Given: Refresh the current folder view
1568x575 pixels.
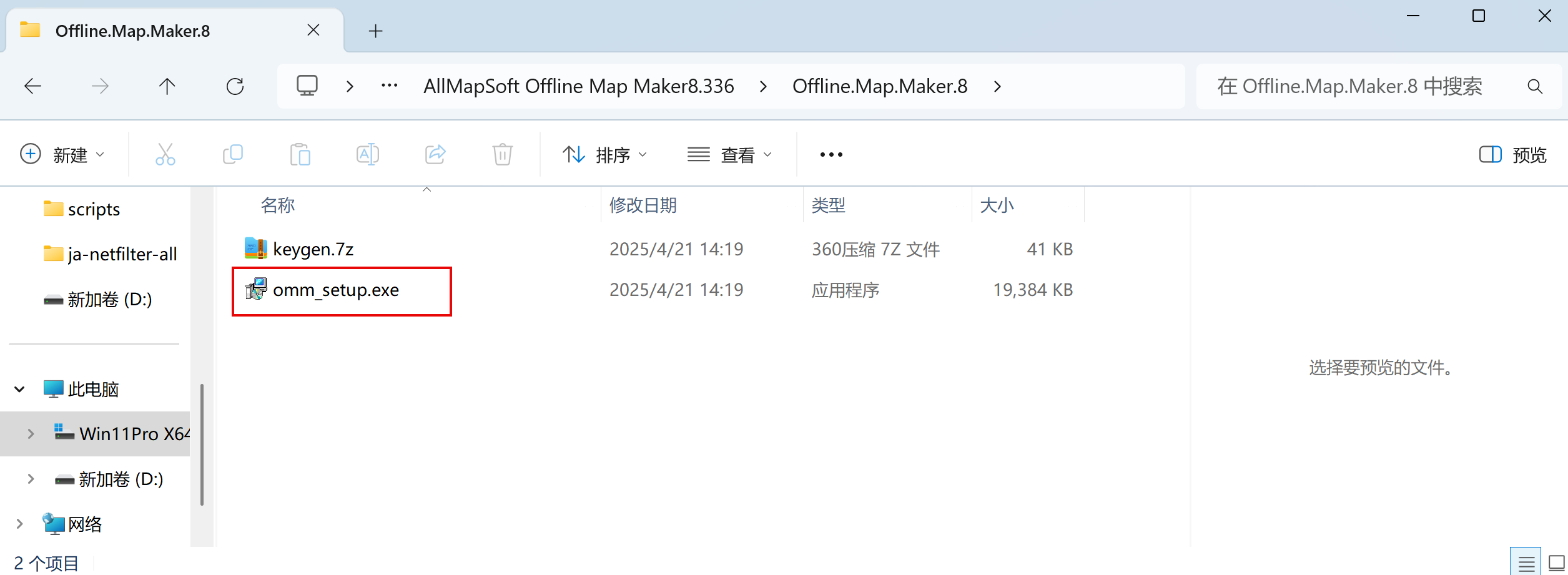Looking at the screenshot, I should point(235,86).
